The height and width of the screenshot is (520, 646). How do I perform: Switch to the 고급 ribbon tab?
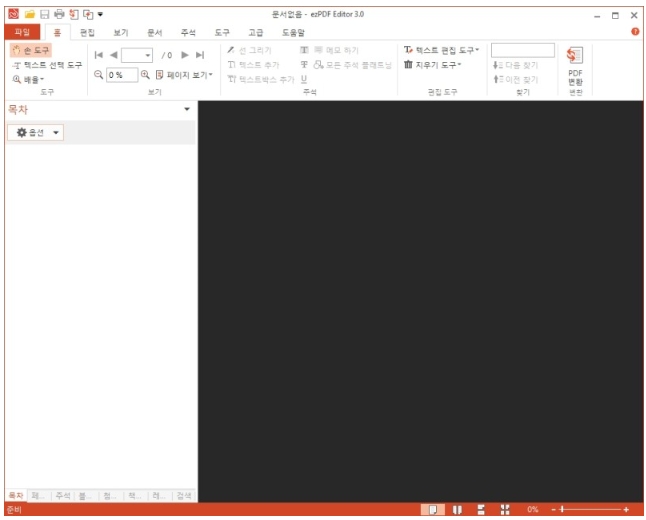[255, 33]
